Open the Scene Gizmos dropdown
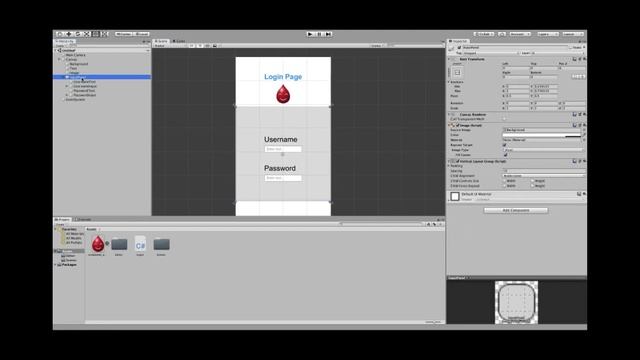640x360 pixels. pyautogui.click(x=377, y=46)
